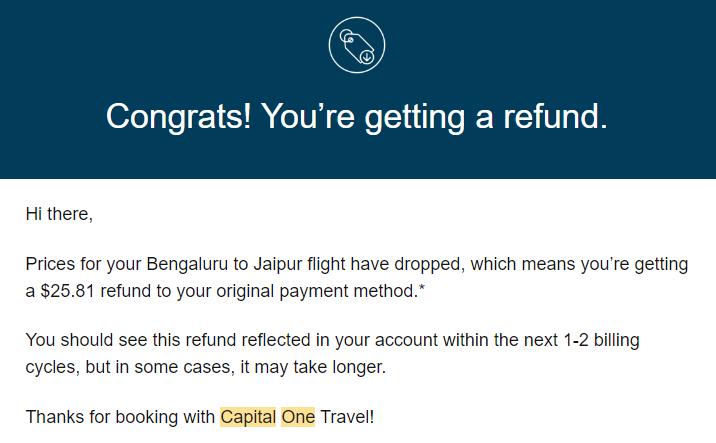Click the word "Travel!" in the closing line
The height and width of the screenshot is (443, 716).
point(347,417)
